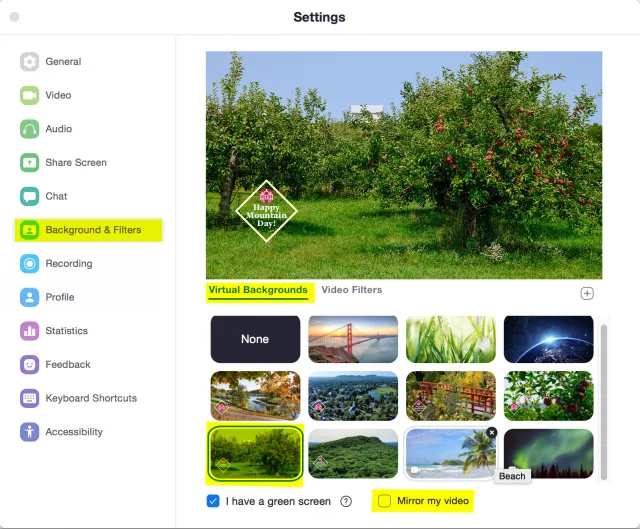
Task: Add a background with plus icon
Action: tap(587, 293)
